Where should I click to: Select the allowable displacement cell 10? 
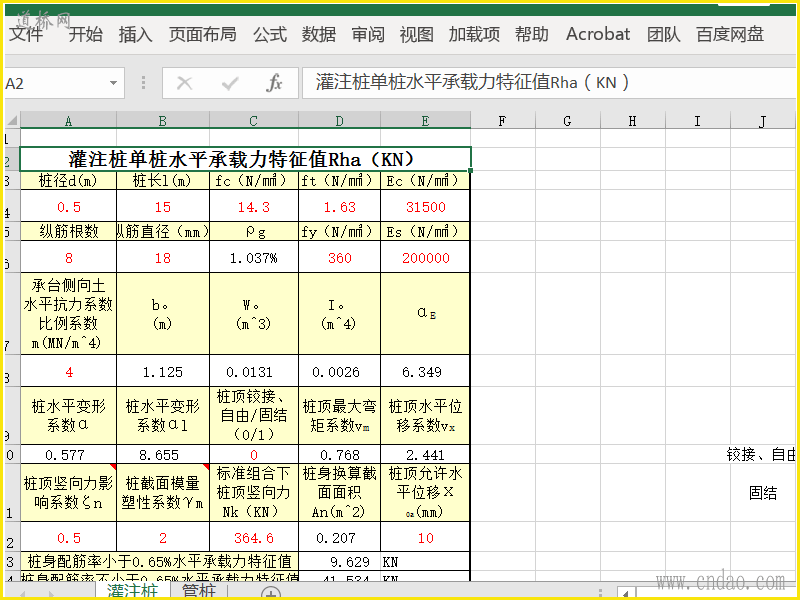(426, 537)
